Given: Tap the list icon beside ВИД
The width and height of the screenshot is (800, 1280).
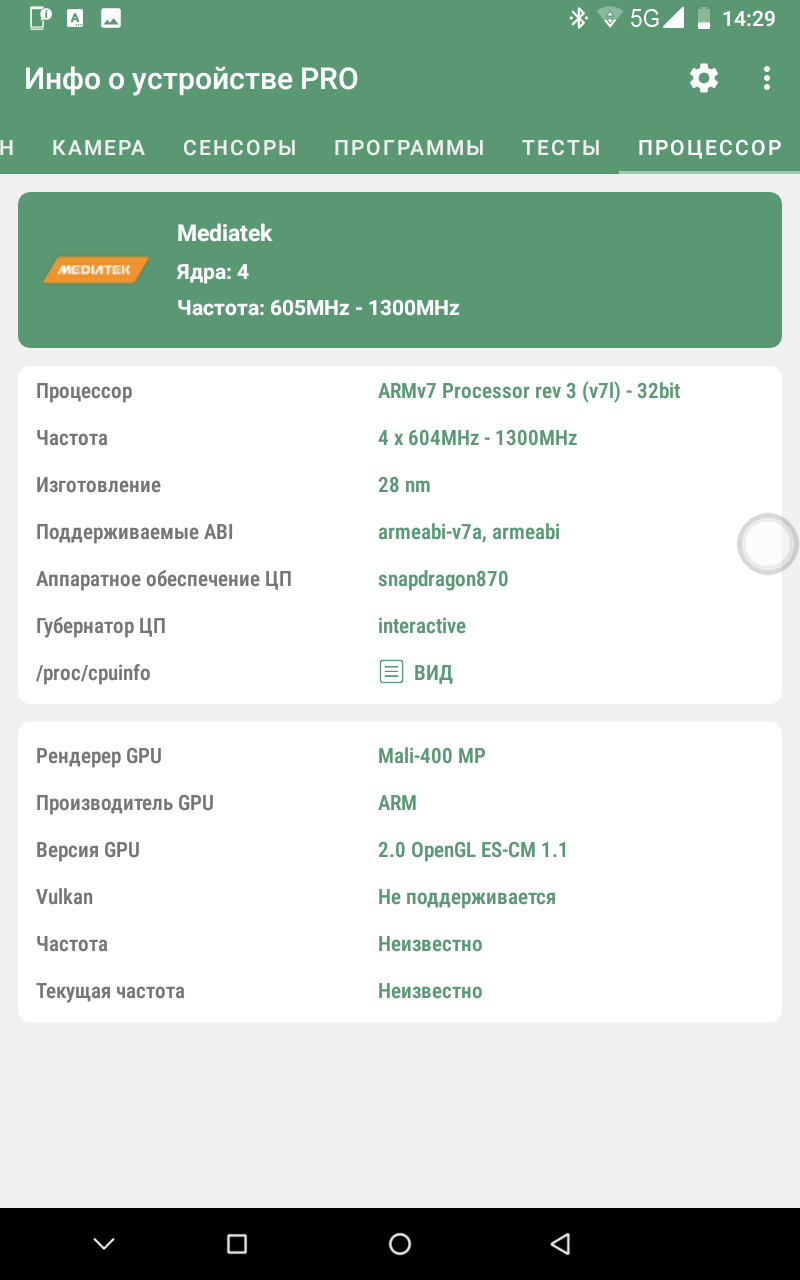Looking at the screenshot, I should pyautogui.click(x=391, y=672).
